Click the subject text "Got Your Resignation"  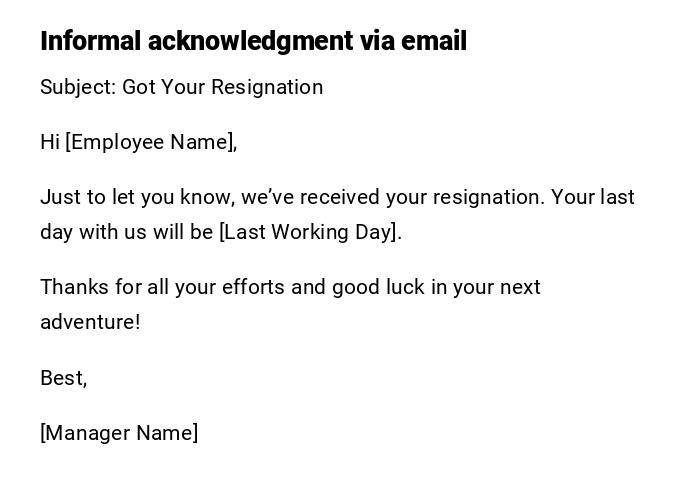point(223,87)
